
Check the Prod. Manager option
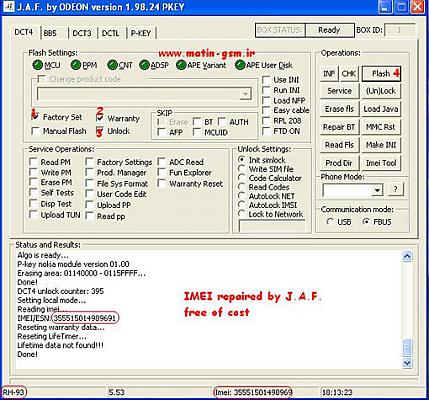click(89, 173)
